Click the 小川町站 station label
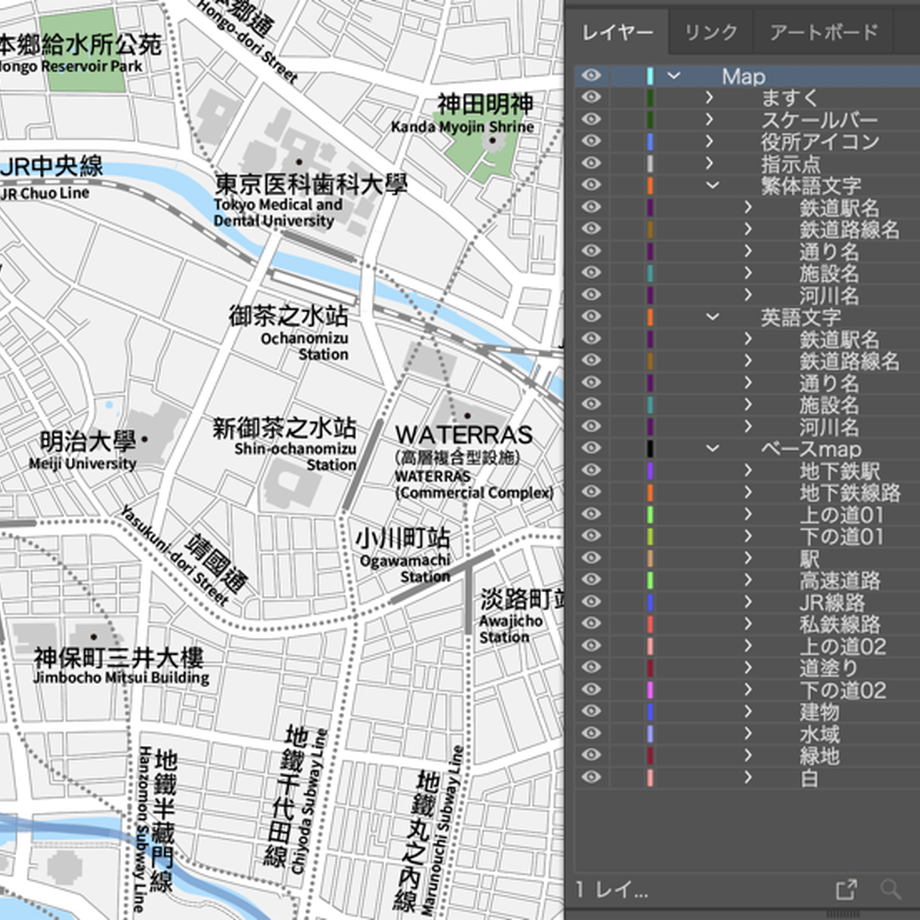The width and height of the screenshot is (920, 920). [403, 539]
